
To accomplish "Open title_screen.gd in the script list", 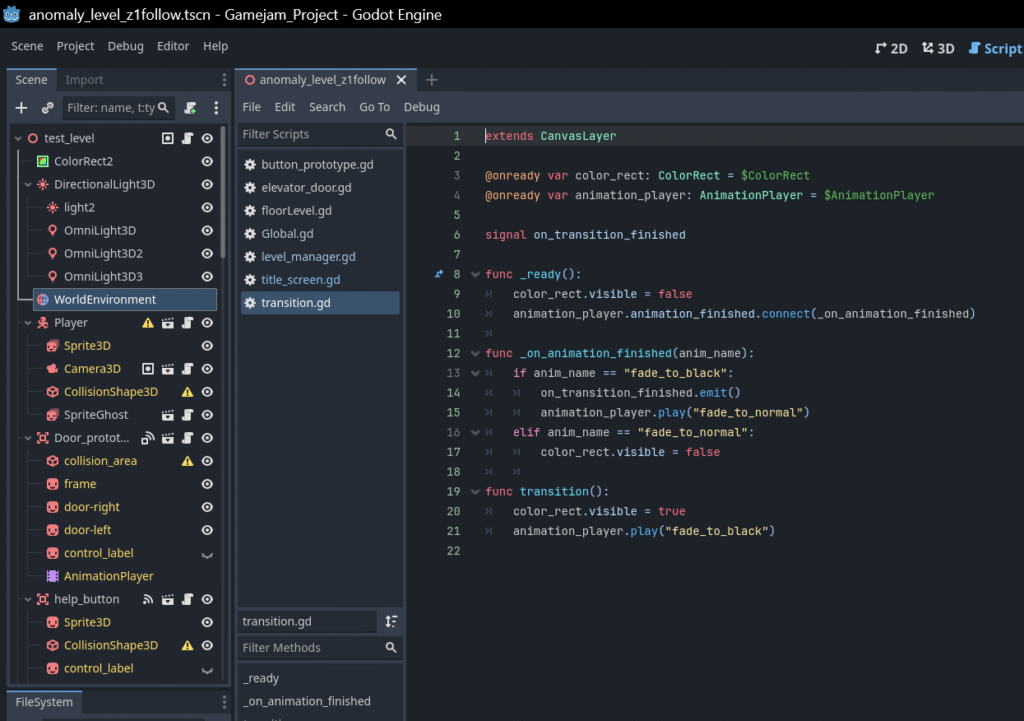I will click(x=300, y=280).
